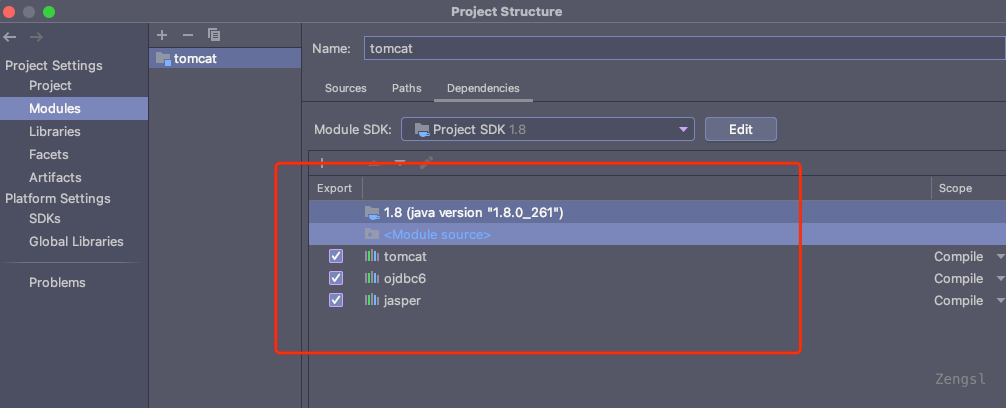Click the ojdbc6 library icon
This screenshot has width=1006, height=408.
point(372,278)
